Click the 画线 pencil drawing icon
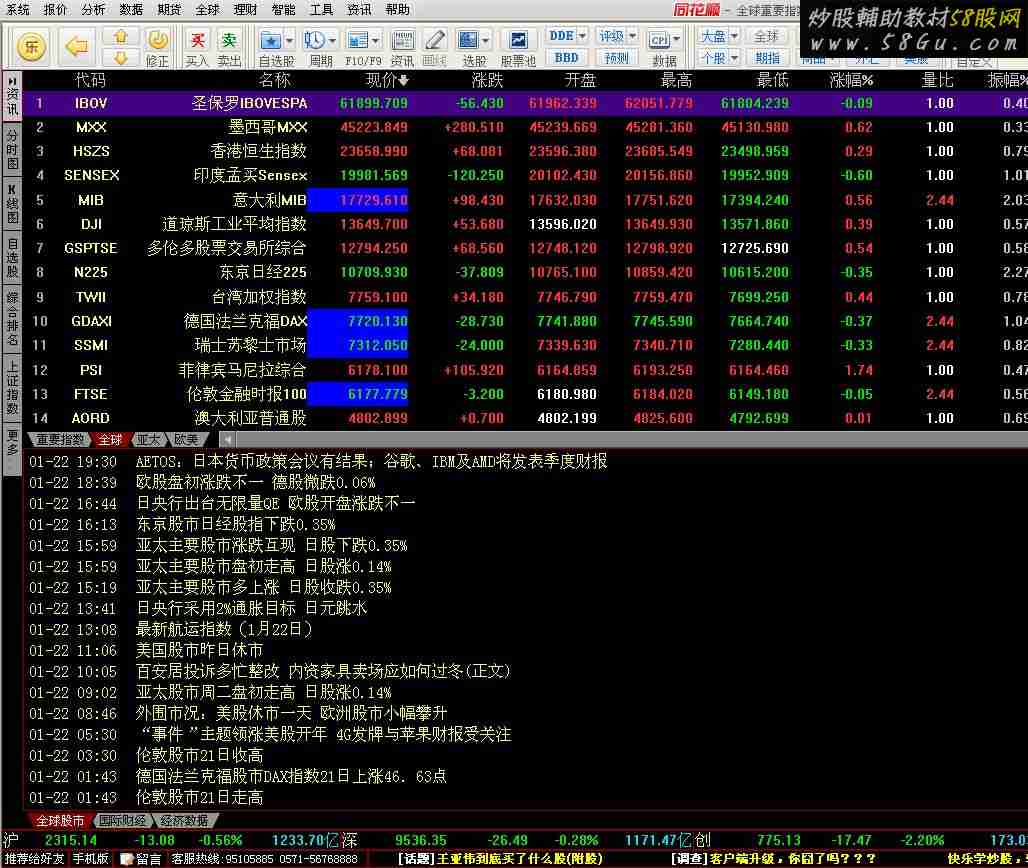Viewport: 1028px width, 868px height. (435, 47)
